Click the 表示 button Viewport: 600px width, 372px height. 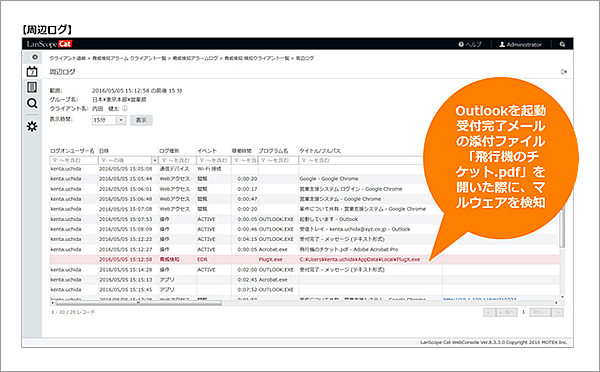(x=141, y=120)
